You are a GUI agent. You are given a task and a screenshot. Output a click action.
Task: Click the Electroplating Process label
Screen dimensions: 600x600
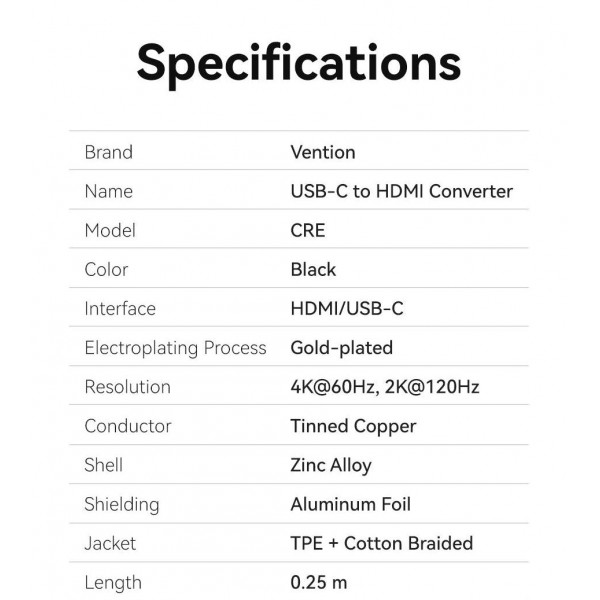click(175, 348)
